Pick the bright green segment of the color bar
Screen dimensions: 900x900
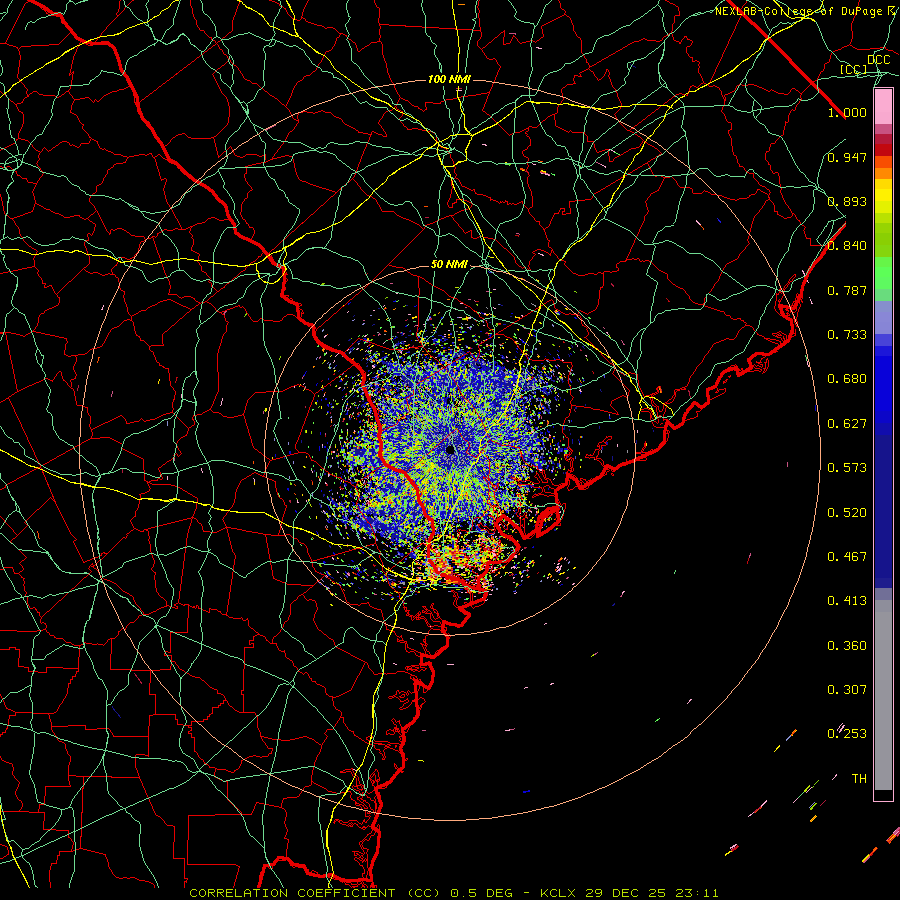883,273
